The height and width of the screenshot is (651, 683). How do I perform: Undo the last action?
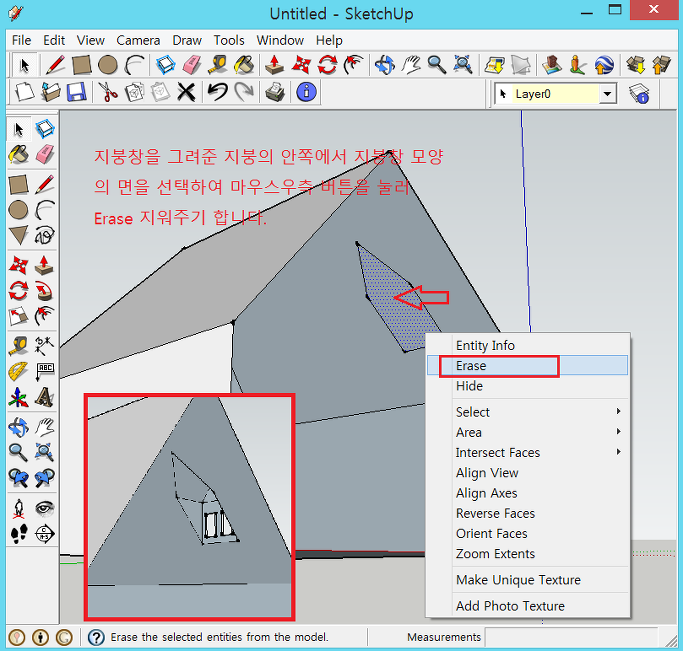(x=217, y=92)
